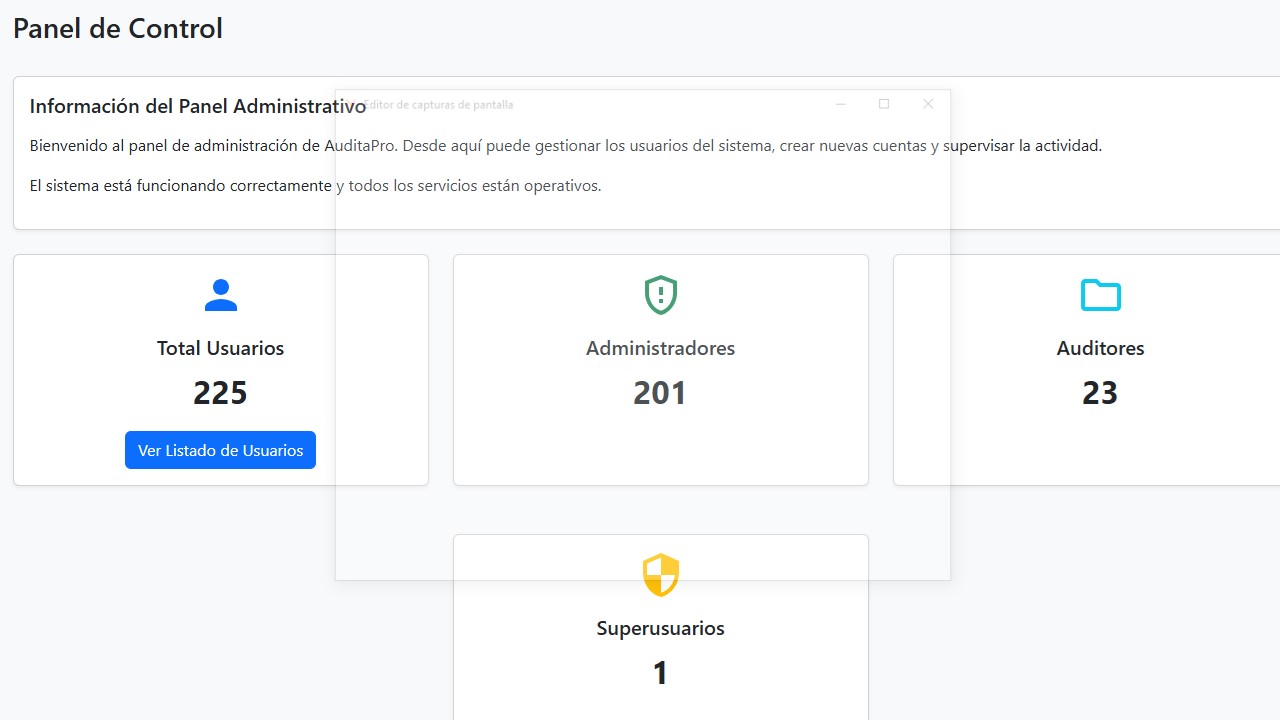Click the blue user icon above Total Usuarios
This screenshot has height=720, width=1280.
click(220, 295)
